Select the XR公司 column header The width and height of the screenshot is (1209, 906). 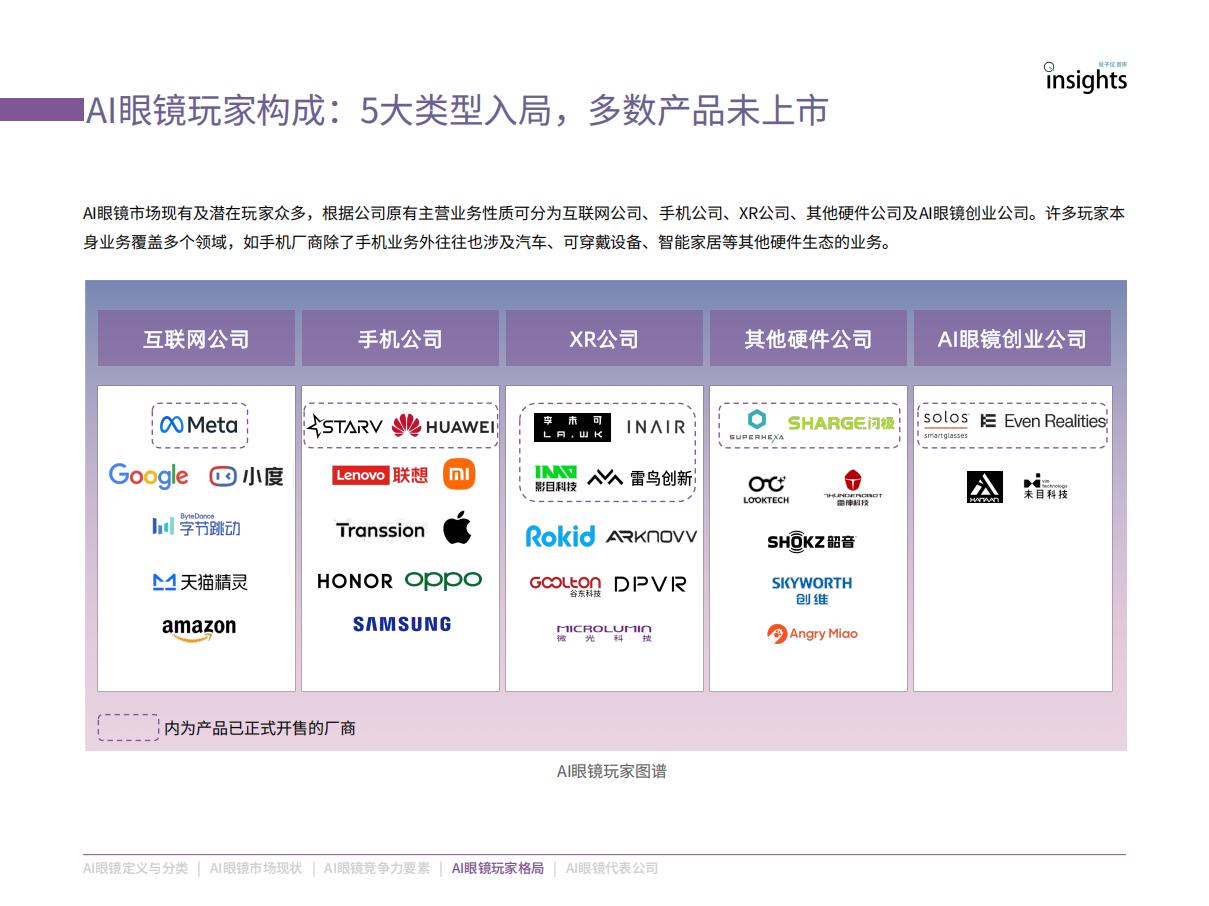(x=604, y=338)
